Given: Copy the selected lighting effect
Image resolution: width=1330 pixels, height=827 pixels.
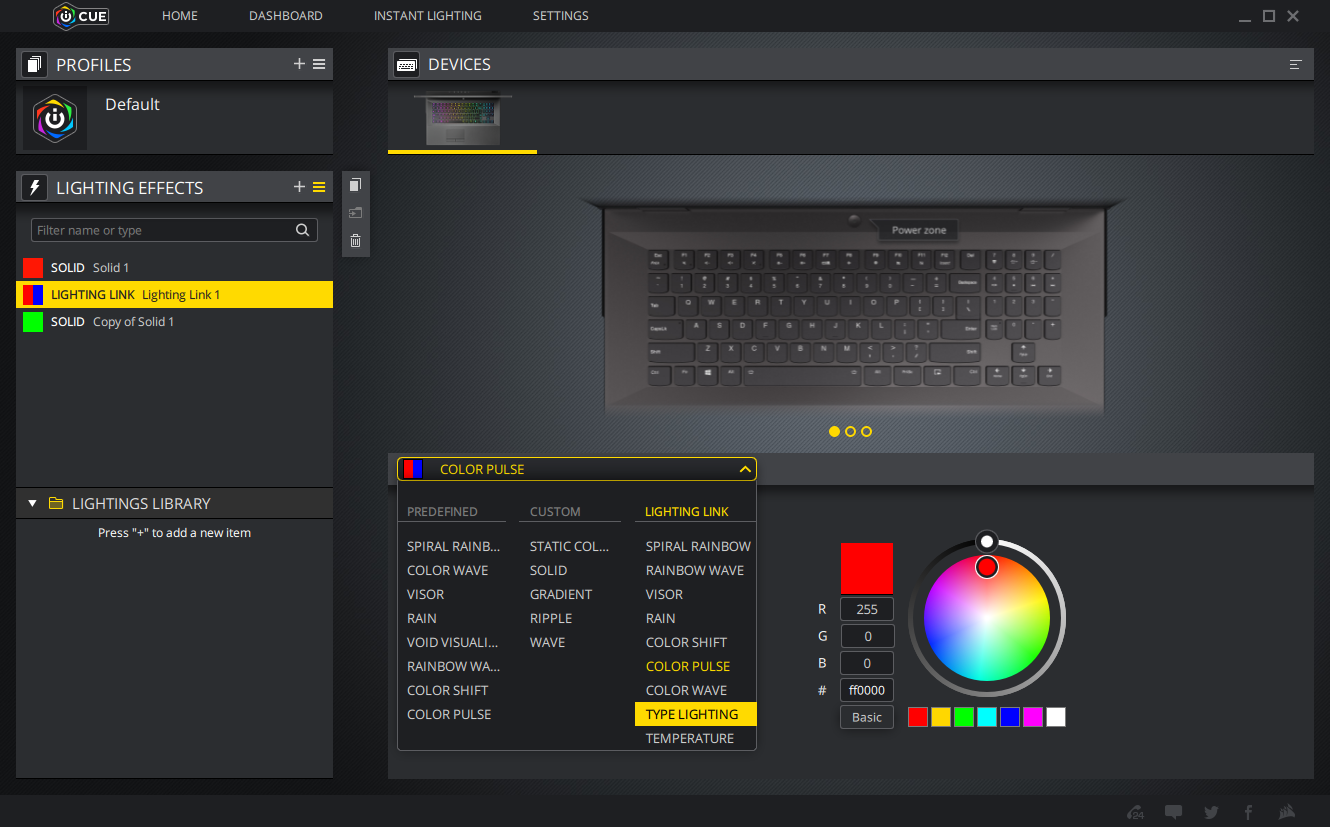Looking at the screenshot, I should (x=355, y=185).
